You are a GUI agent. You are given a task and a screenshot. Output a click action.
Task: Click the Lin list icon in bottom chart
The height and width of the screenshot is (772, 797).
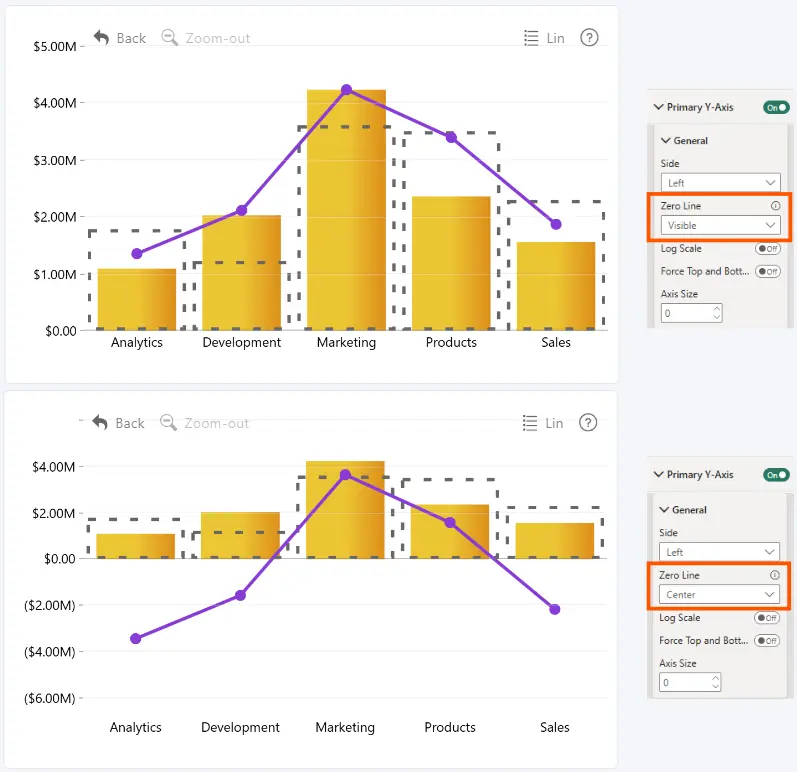tap(530, 423)
